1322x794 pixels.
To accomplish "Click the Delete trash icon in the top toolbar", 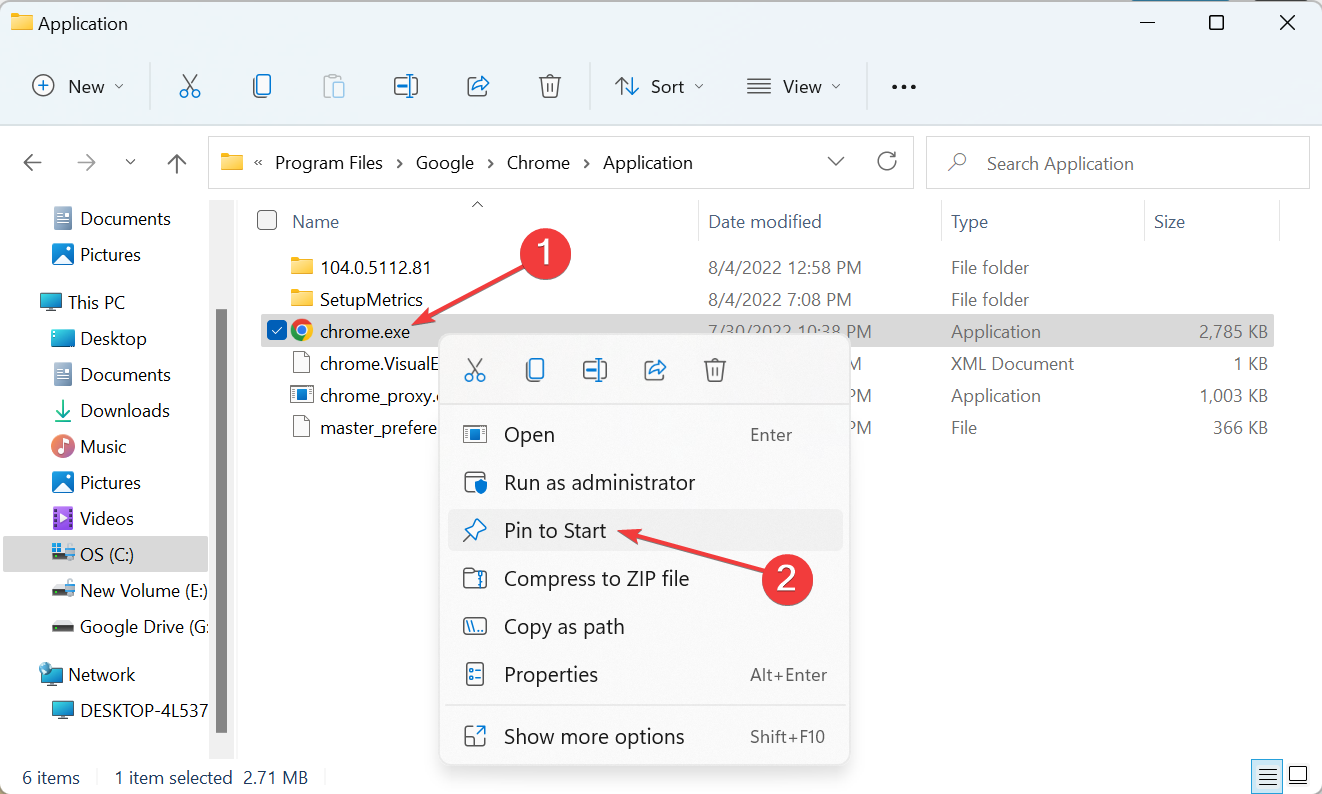I will tap(550, 87).
